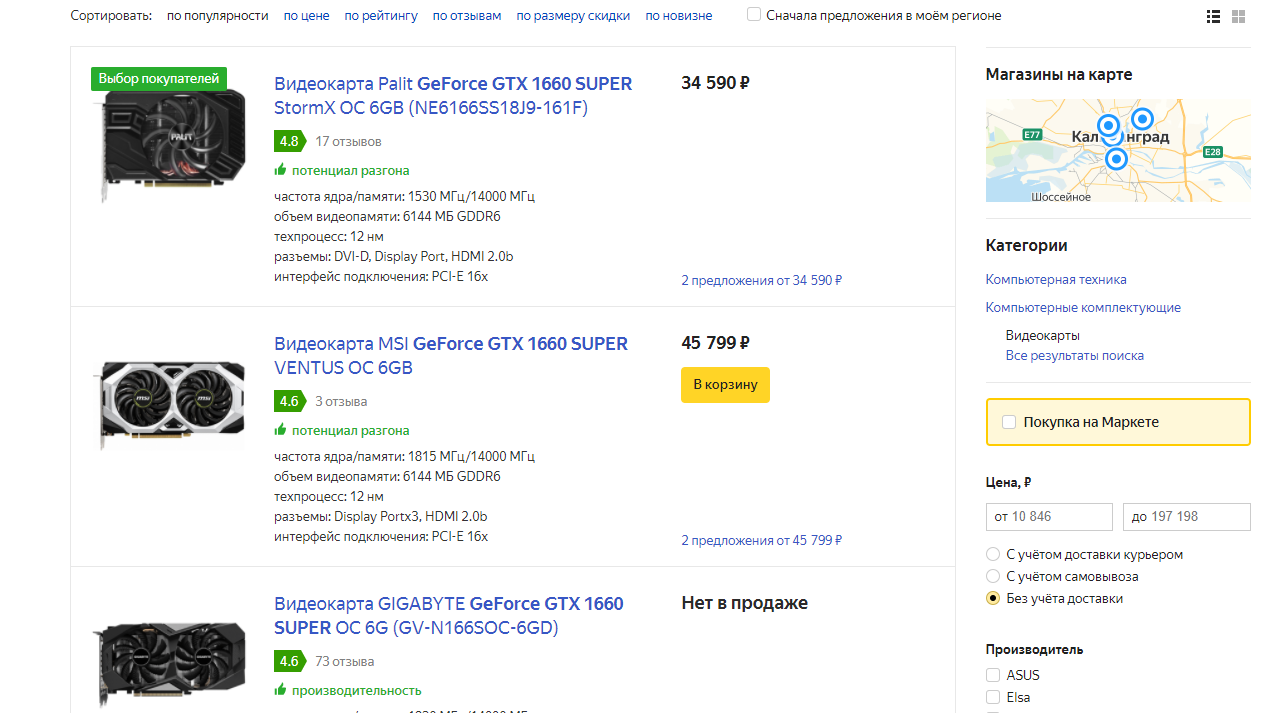Open "Компьютерные комплектующие" category link
The image size is (1276, 713).
click(x=1083, y=307)
